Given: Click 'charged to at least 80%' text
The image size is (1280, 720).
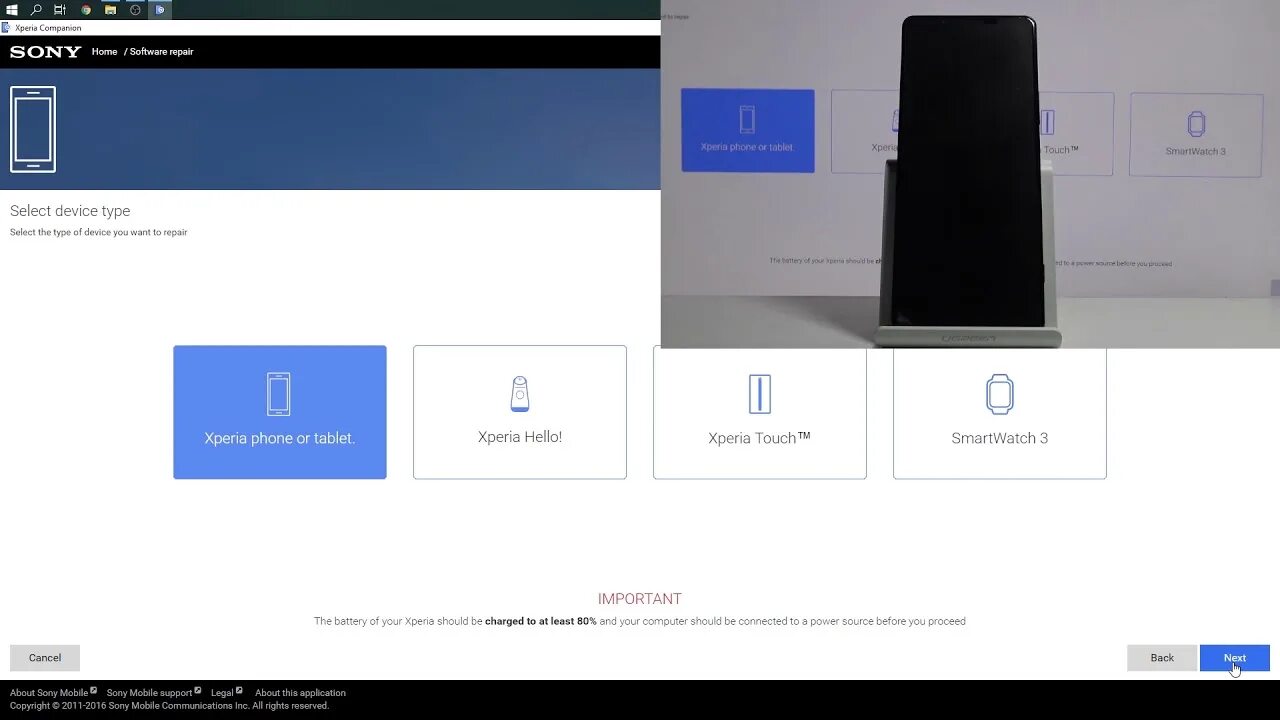Looking at the screenshot, I should pyautogui.click(x=541, y=621).
